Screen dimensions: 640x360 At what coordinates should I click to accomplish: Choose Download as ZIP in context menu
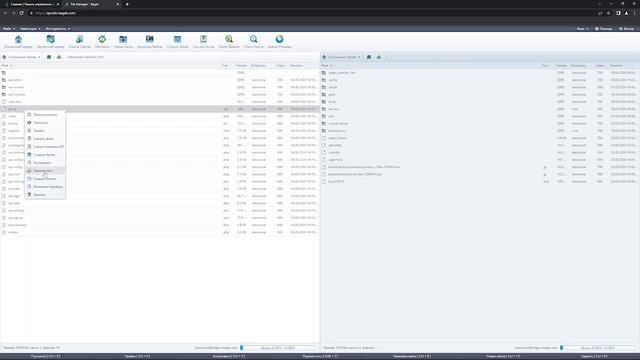pyautogui.click(x=45, y=147)
